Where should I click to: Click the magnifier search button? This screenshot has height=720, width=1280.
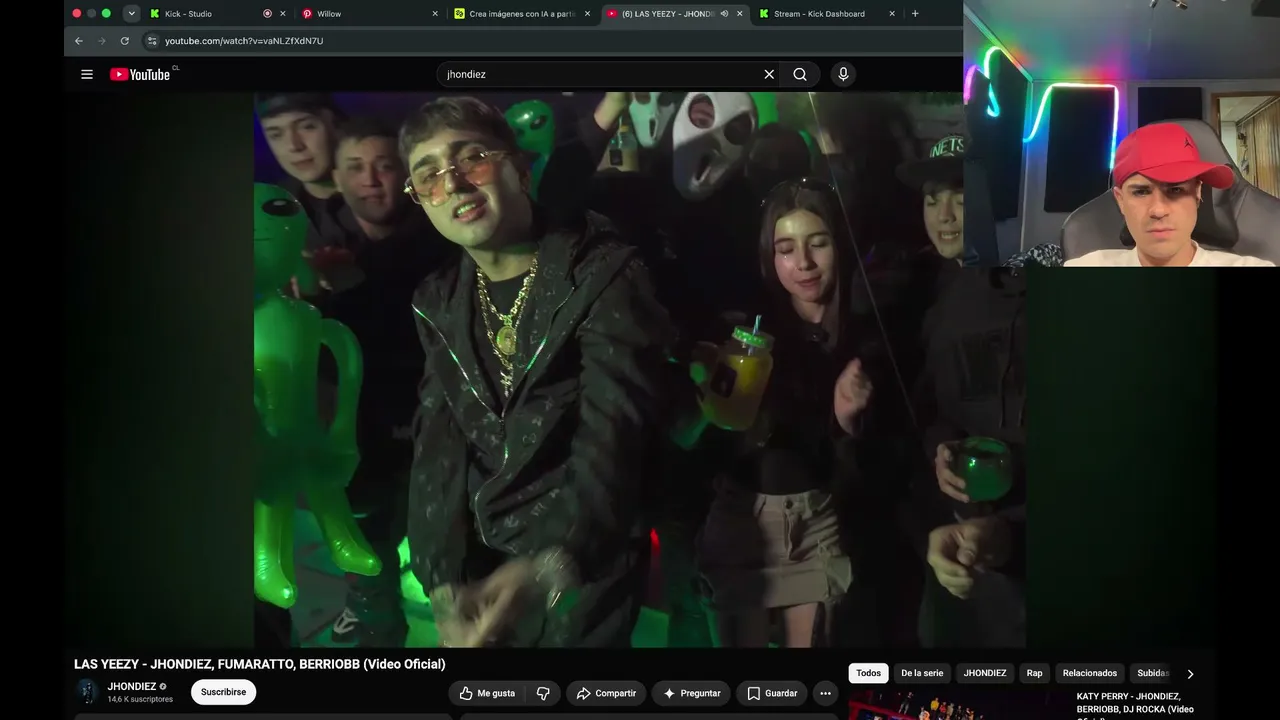800,74
